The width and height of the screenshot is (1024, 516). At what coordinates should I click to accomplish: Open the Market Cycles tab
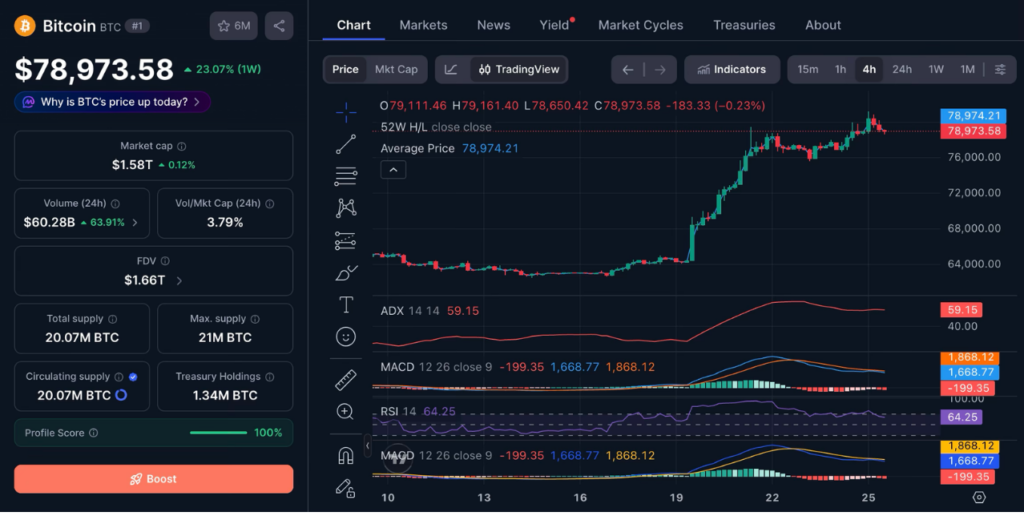coord(640,25)
